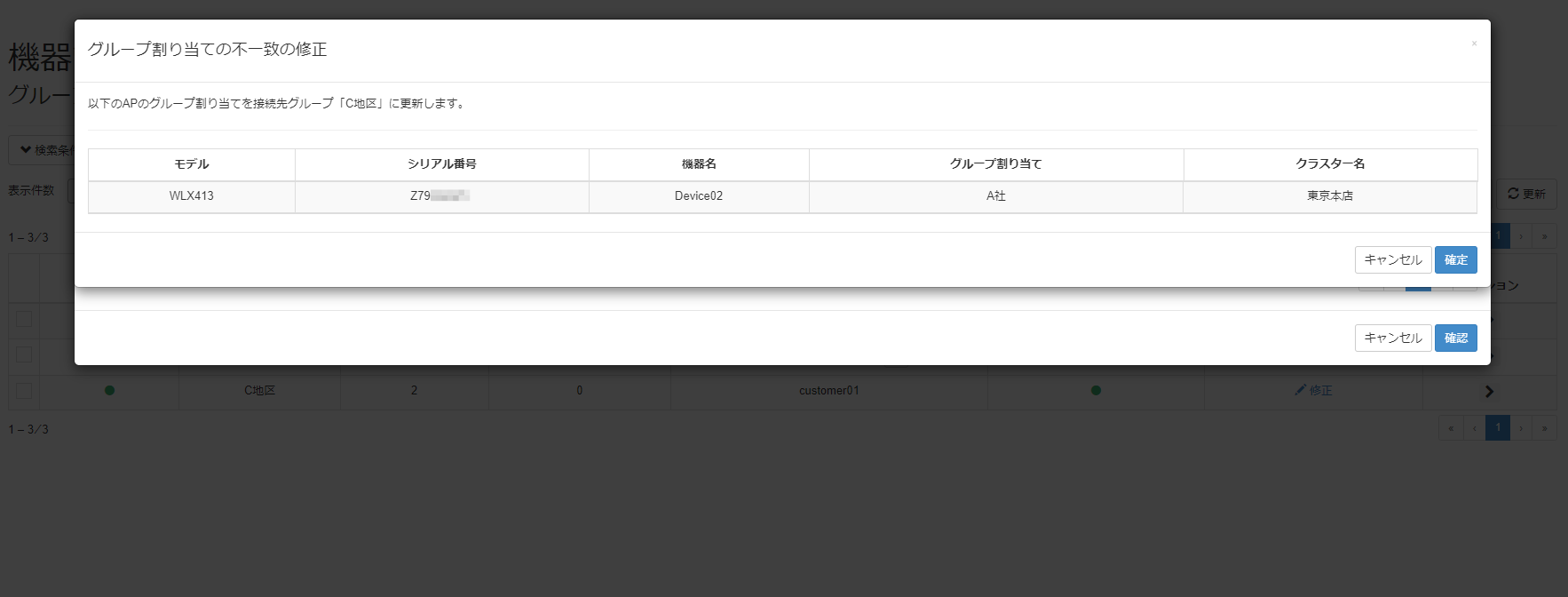Viewport: 1568px width, 597px height.
Task: Go to the last page in the bottom pagination
Action: 1545,428
